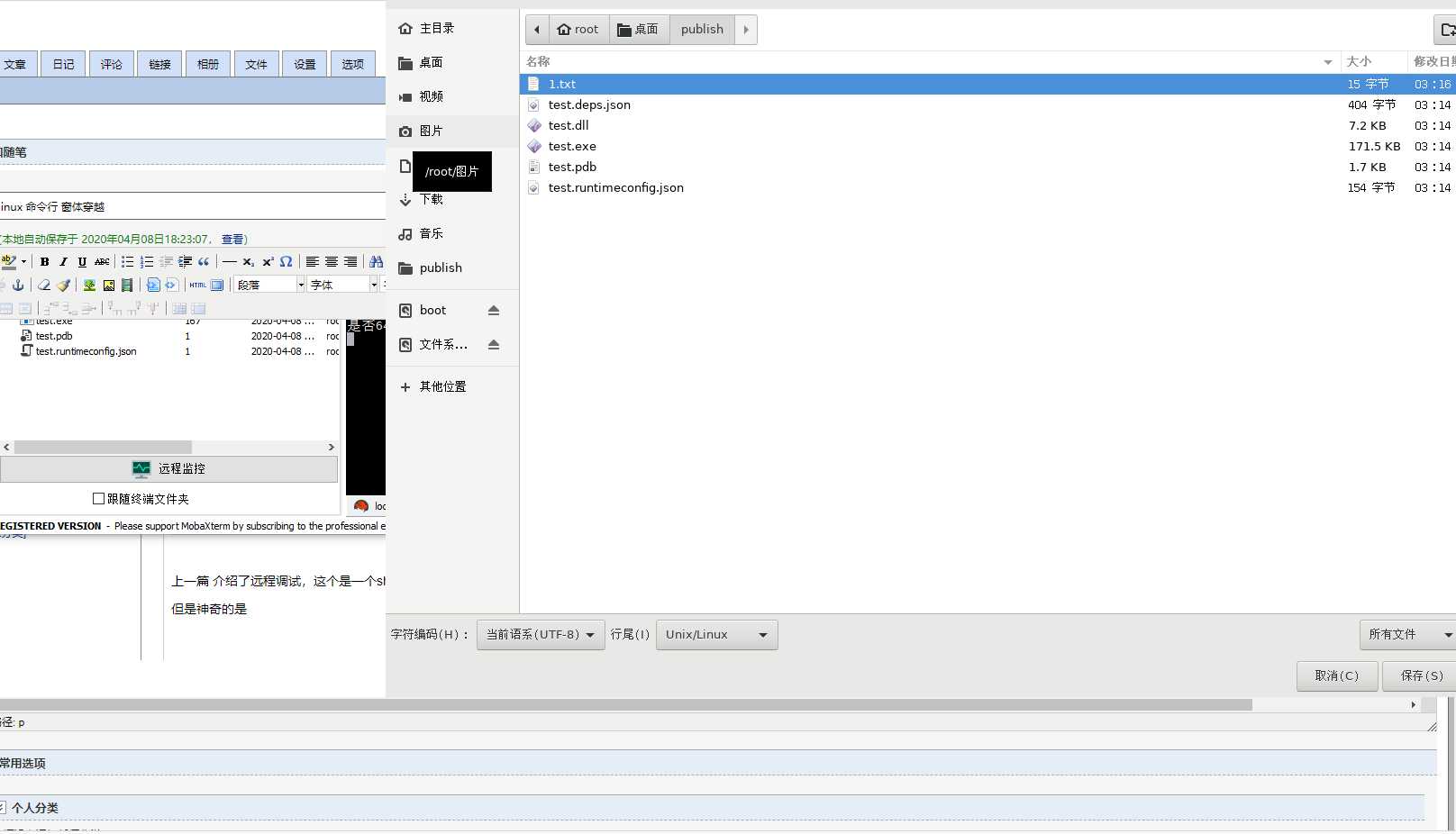Viewport: 1456px width, 834px height.
Task: Open text highlight color dropdown arrow
Action: pos(23,262)
